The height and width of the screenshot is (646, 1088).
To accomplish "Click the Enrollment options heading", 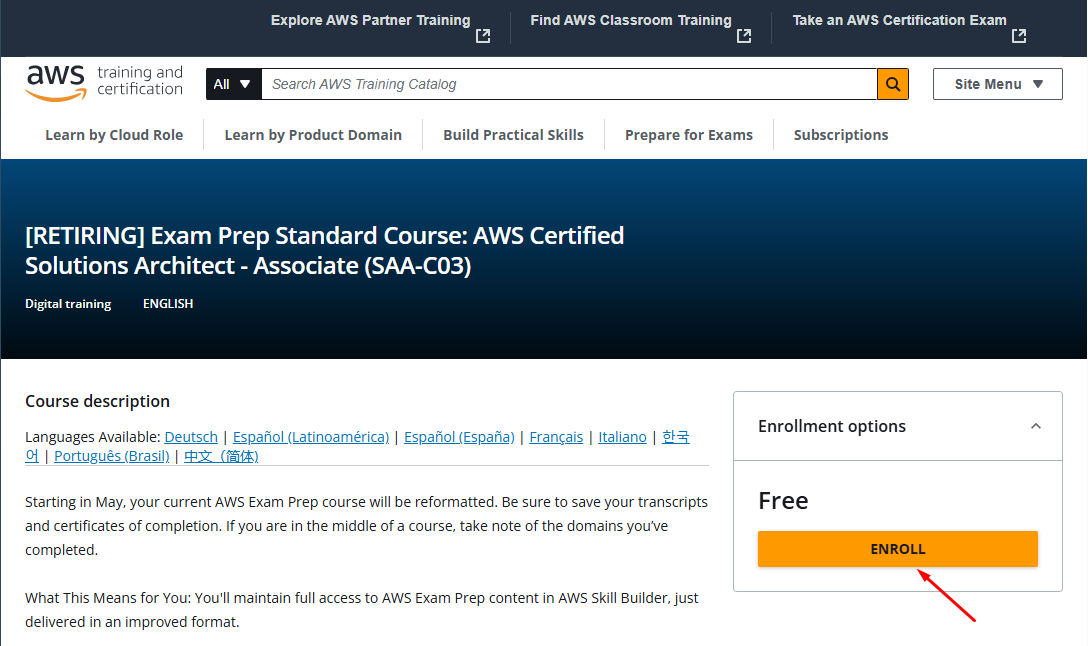I will tap(831, 426).
